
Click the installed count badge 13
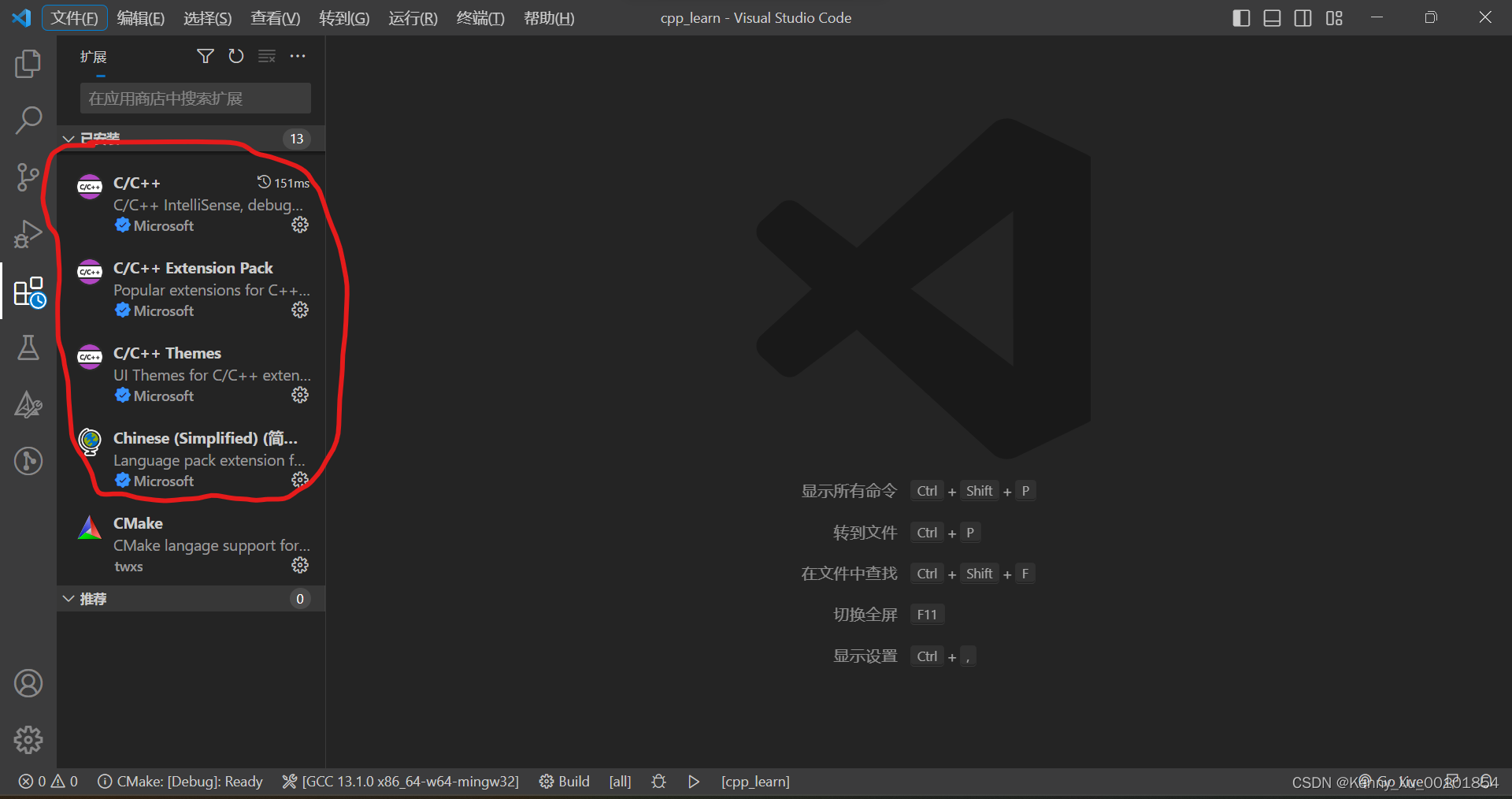click(x=297, y=139)
